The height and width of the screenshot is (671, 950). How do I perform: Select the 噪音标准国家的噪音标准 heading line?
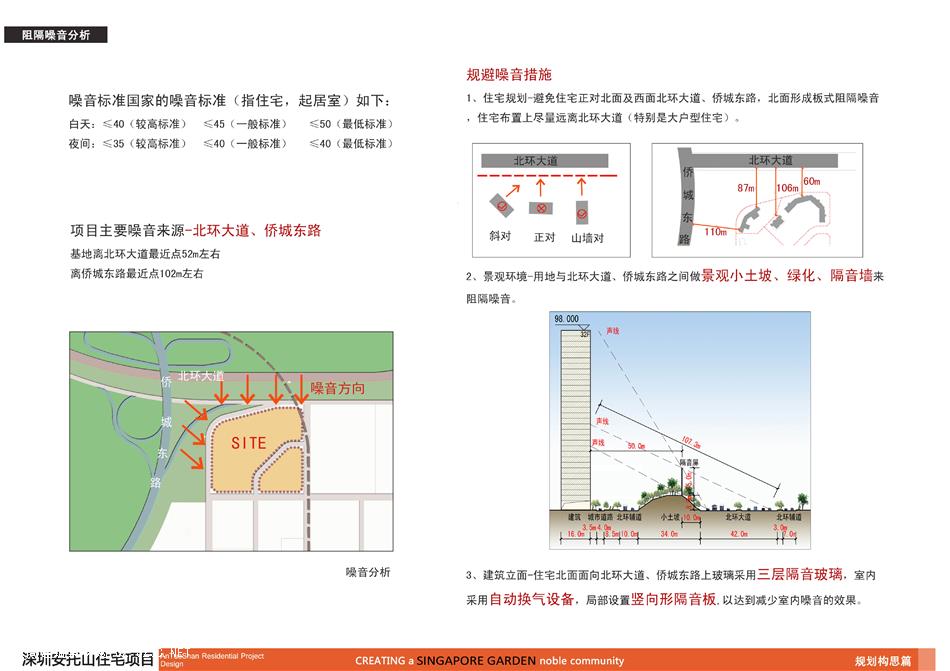(230, 101)
